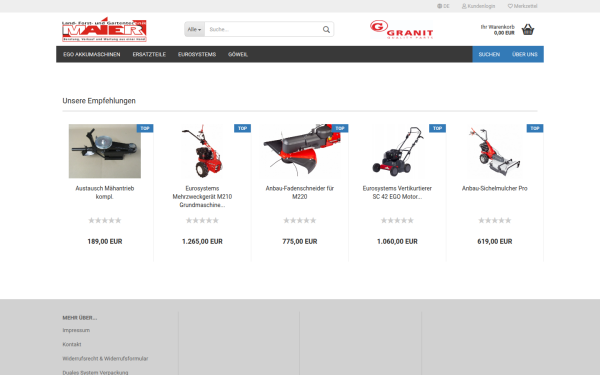Open EGO Akkumaschinen menu
Image resolution: width=600 pixels, height=375 pixels.
[92, 54]
